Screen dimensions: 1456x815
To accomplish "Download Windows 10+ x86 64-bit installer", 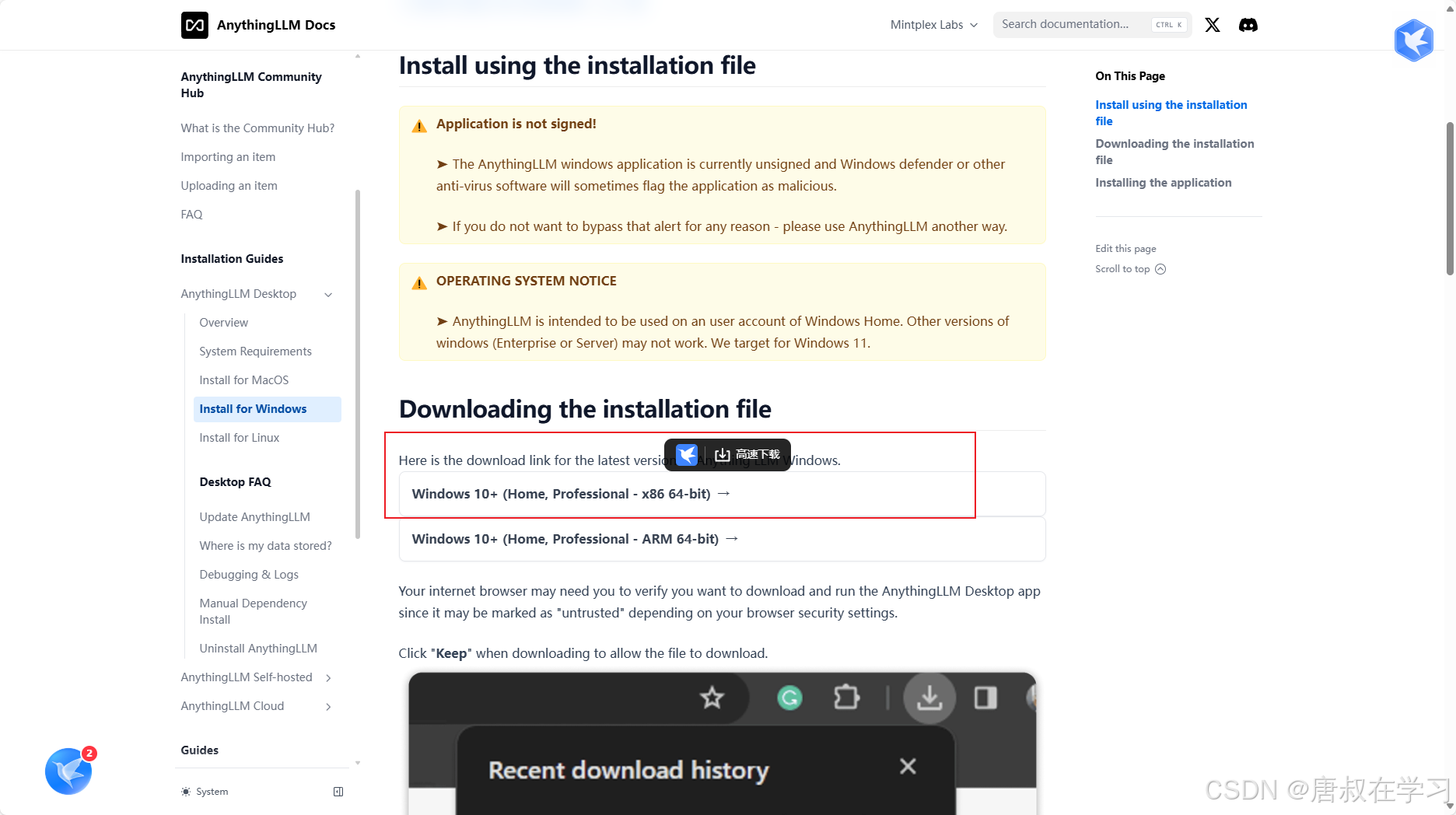I will coord(722,494).
